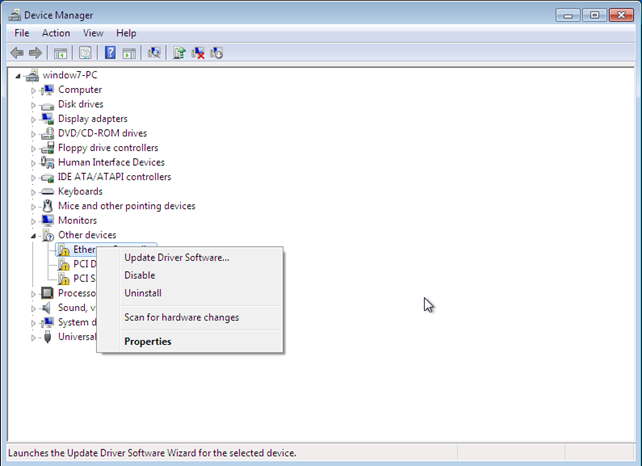Click the Back arrow toolbar icon
The image size is (642, 466).
click(x=17, y=53)
